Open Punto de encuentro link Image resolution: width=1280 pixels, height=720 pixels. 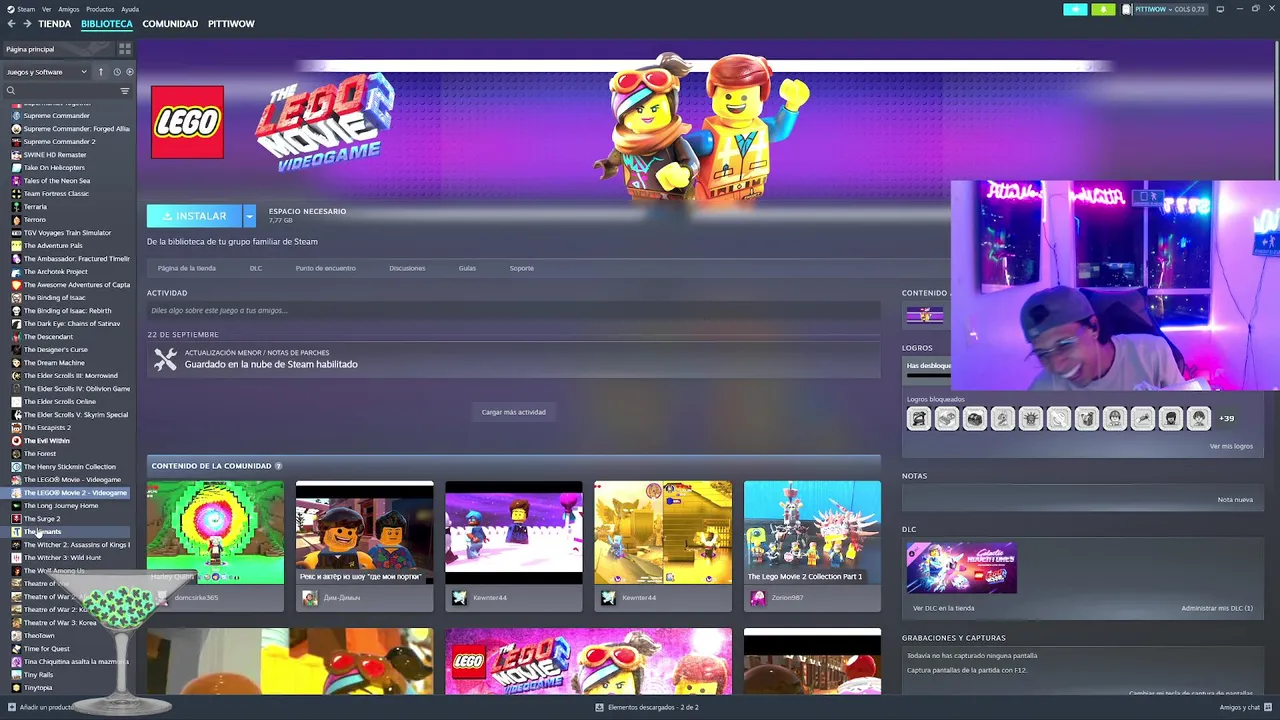click(325, 268)
